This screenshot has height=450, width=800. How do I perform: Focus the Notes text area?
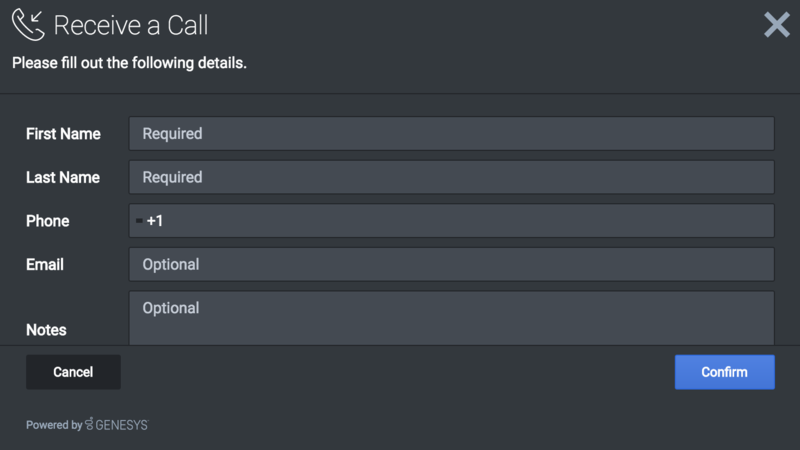(x=451, y=318)
